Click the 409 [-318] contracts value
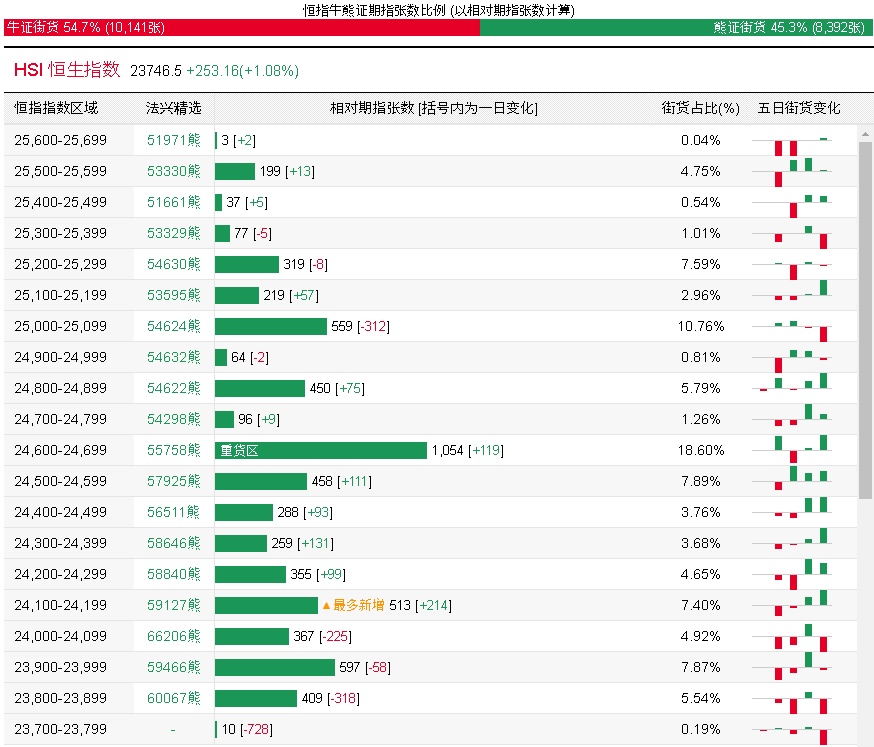The height and width of the screenshot is (747, 874). pyautogui.click(x=331, y=699)
